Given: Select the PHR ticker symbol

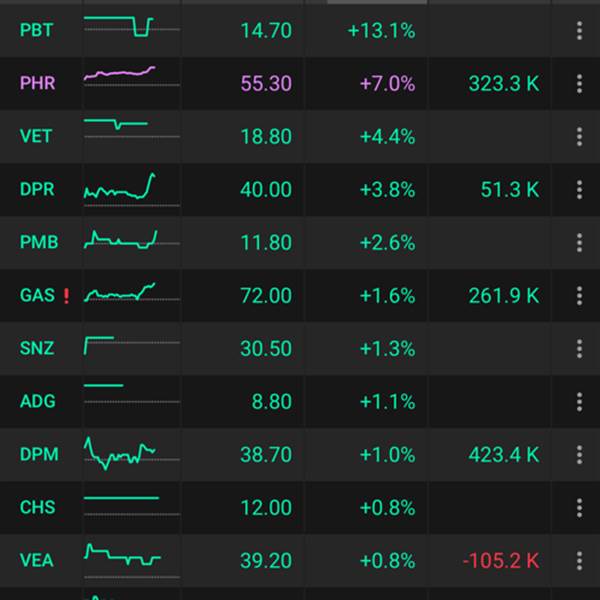Looking at the screenshot, I should (x=38, y=83).
